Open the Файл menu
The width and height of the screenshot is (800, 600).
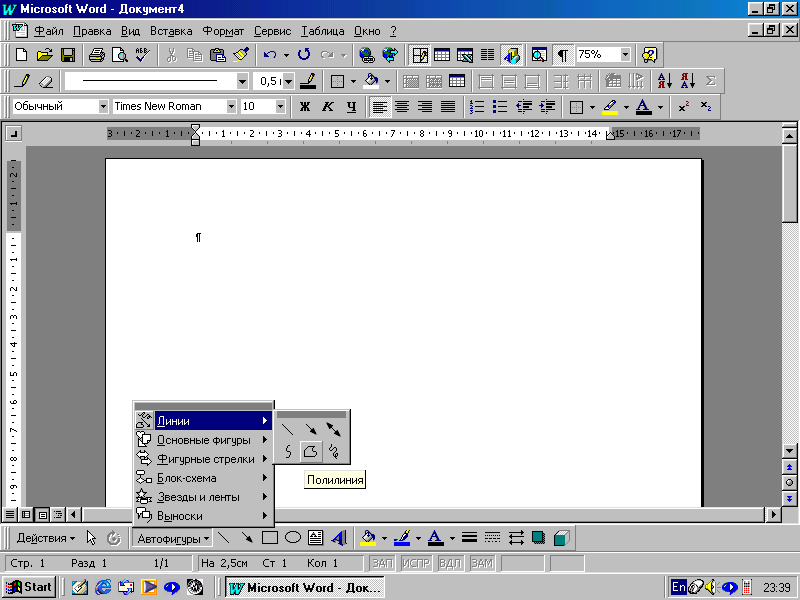coord(48,31)
